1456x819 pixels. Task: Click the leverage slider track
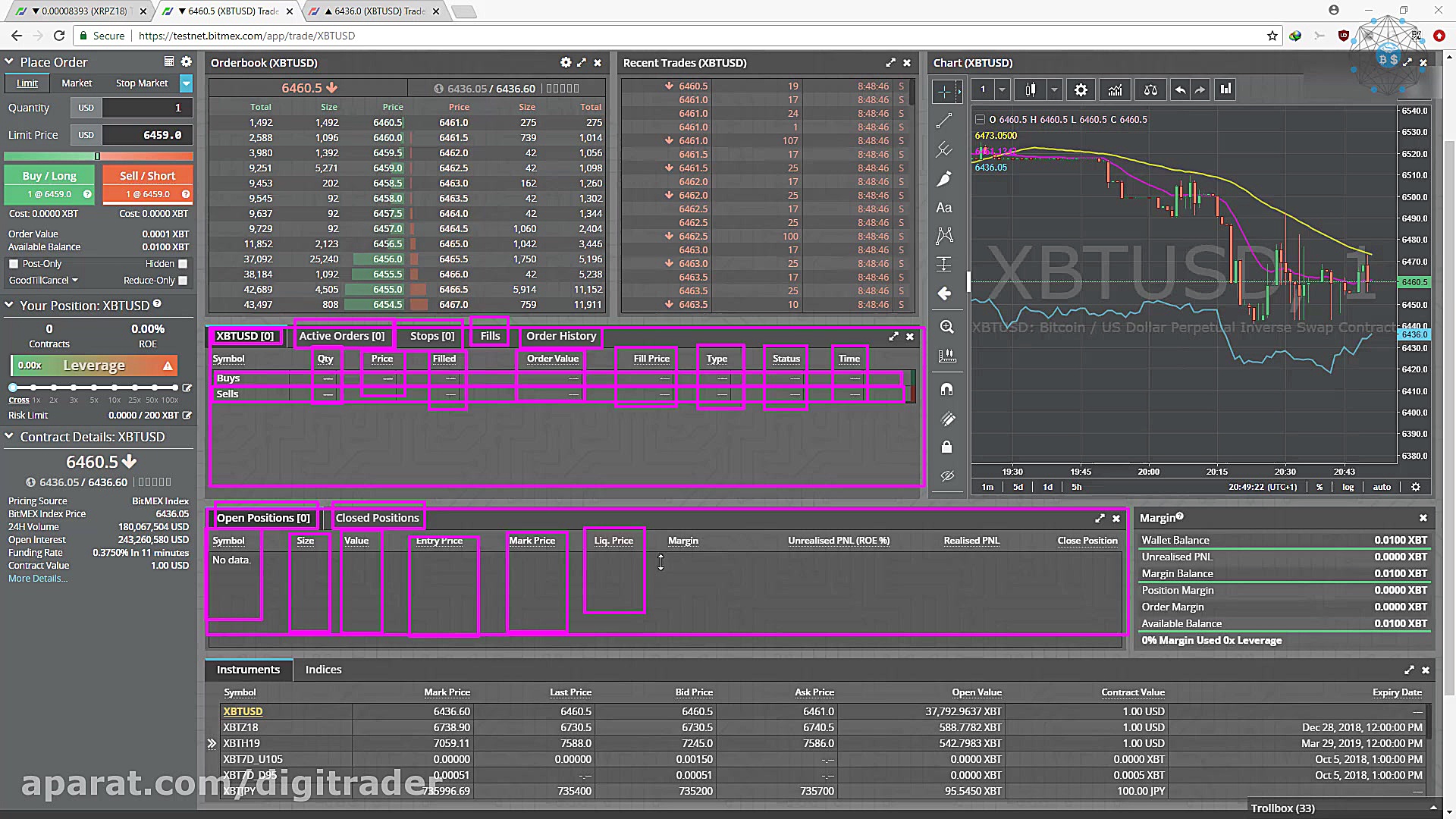point(95,388)
